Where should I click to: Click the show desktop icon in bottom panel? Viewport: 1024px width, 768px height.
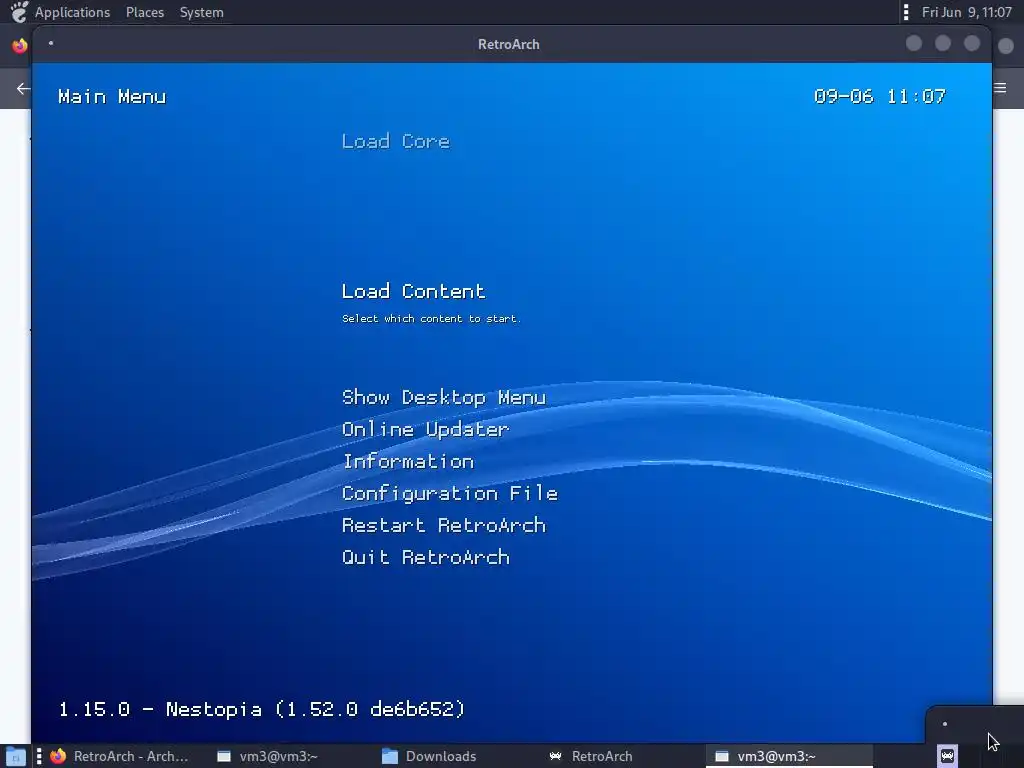click(x=16, y=757)
